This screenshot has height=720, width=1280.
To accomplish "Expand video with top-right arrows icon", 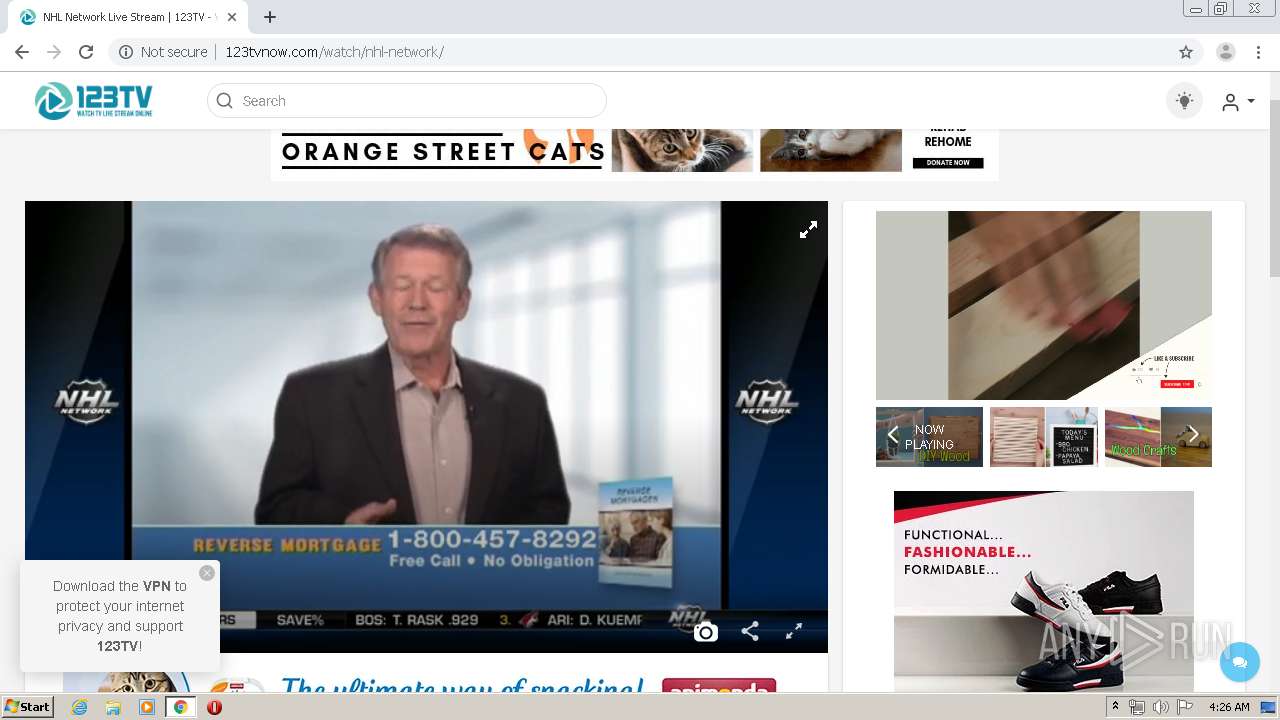I will coord(808,230).
